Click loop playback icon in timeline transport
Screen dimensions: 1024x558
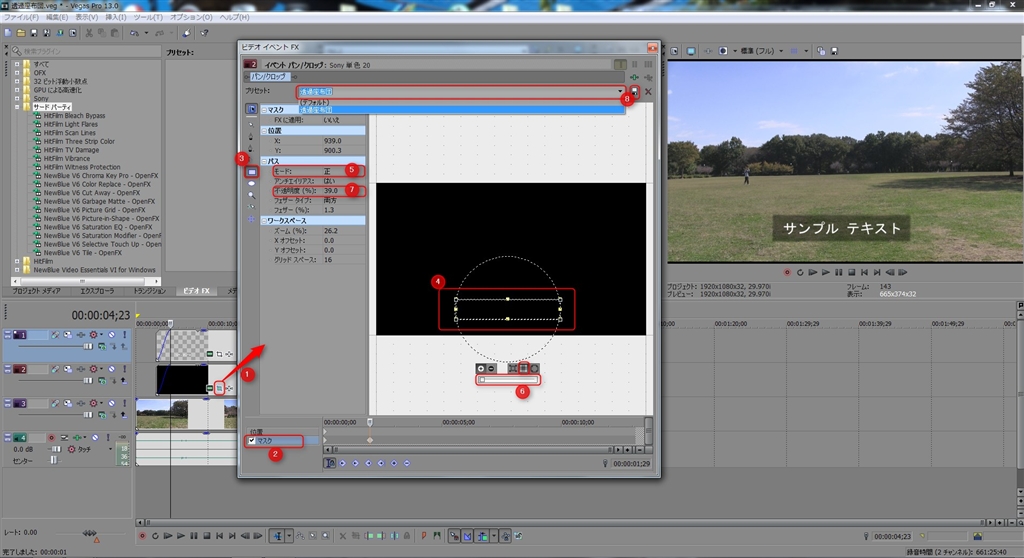coord(155,536)
